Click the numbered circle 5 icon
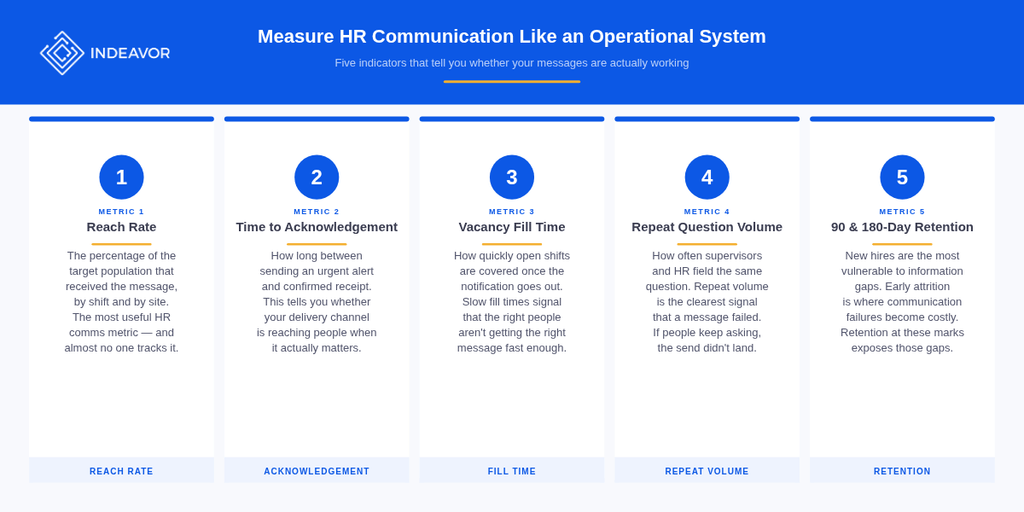This screenshot has width=1024, height=512. click(x=903, y=177)
